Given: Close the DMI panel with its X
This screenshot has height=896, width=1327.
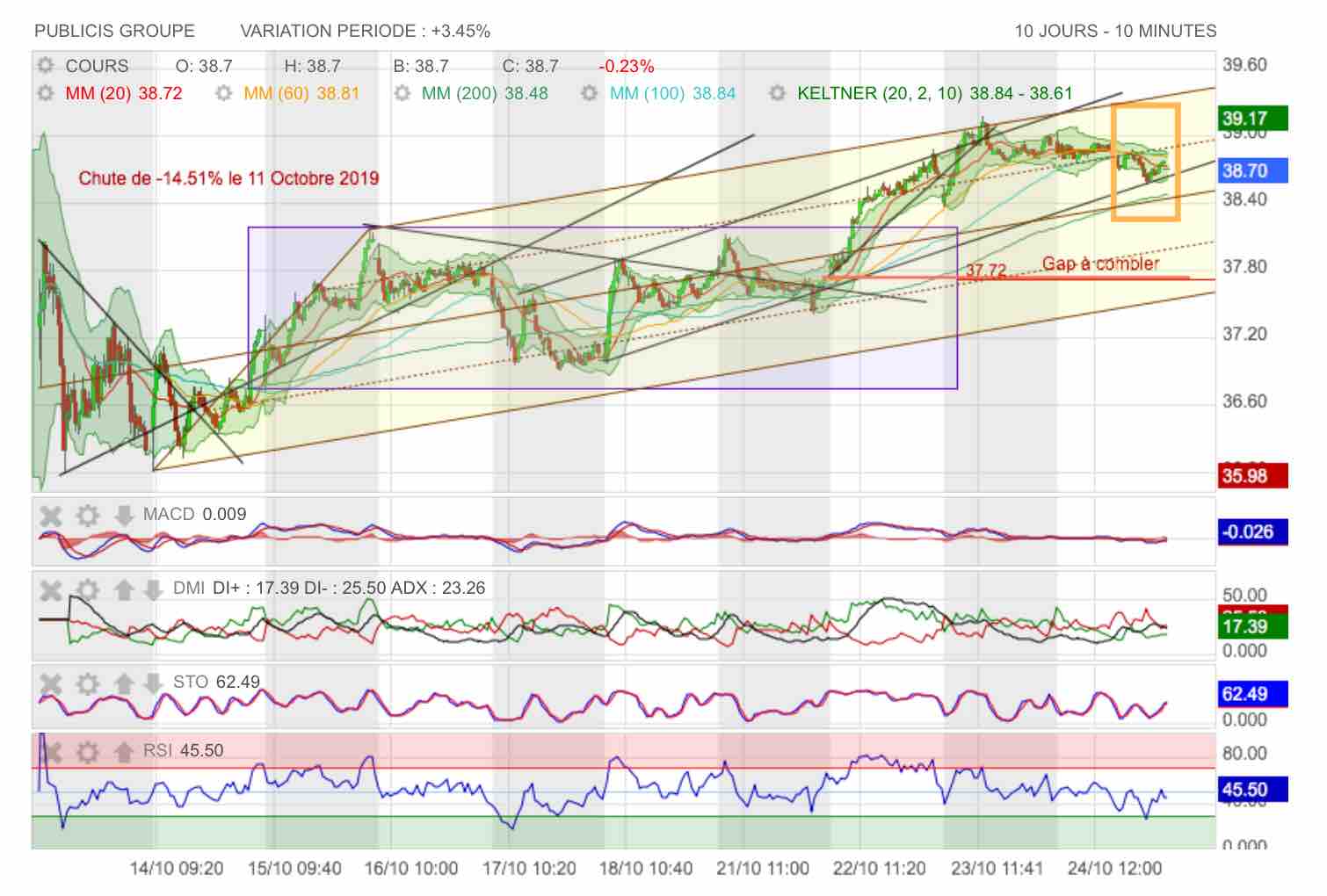Looking at the screenshot, I should [51, 589].
